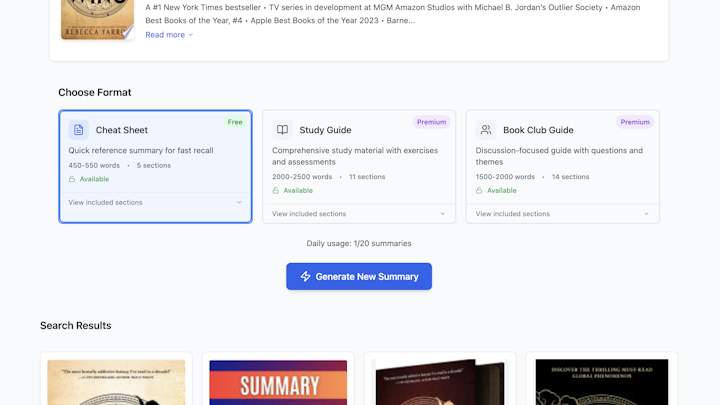Click the 'Choose Format' heading
The width and height of the screenshot is (720, 405).
tap(95, 92)
